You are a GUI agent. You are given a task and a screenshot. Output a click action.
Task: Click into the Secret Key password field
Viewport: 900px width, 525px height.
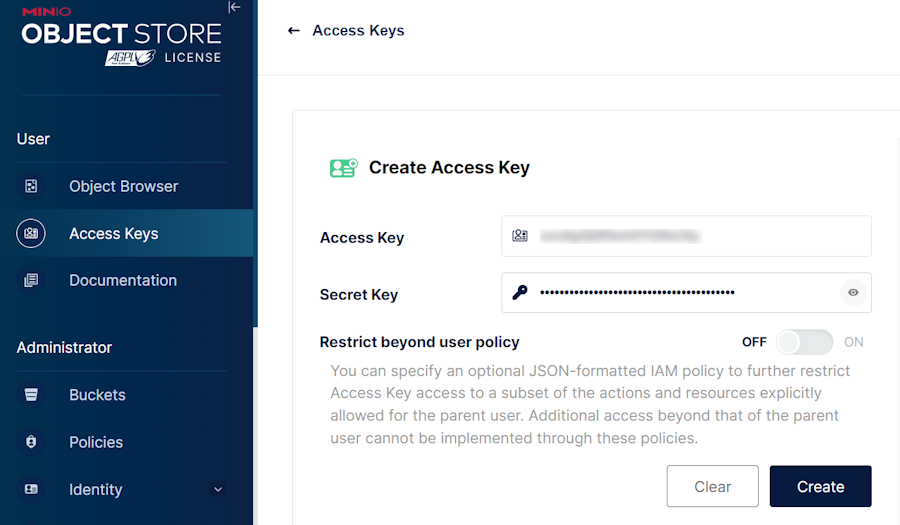point(680,293)
